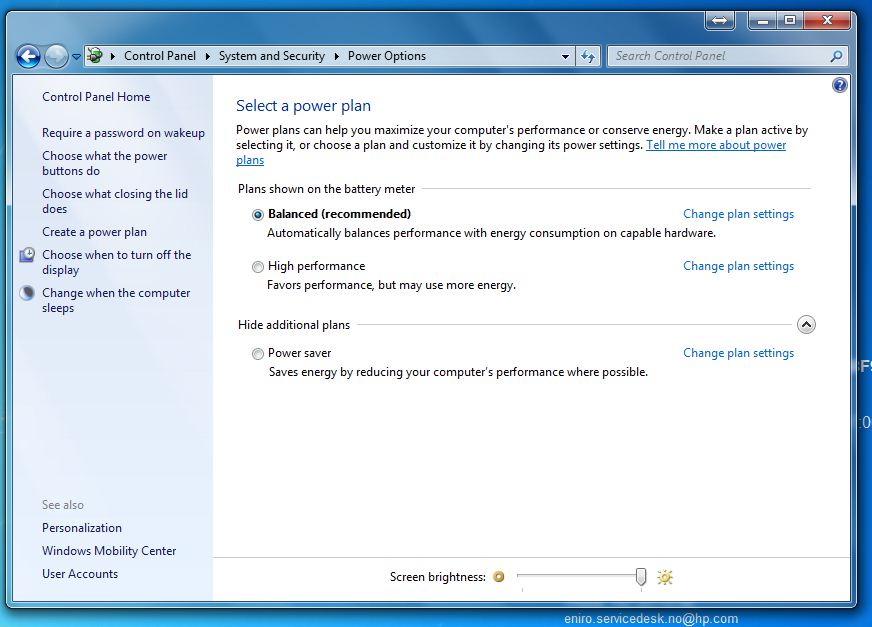This screenshot has height=627, width=872.
Task: Change plan settings for Power saver
Action: click(x=739, y=353)
